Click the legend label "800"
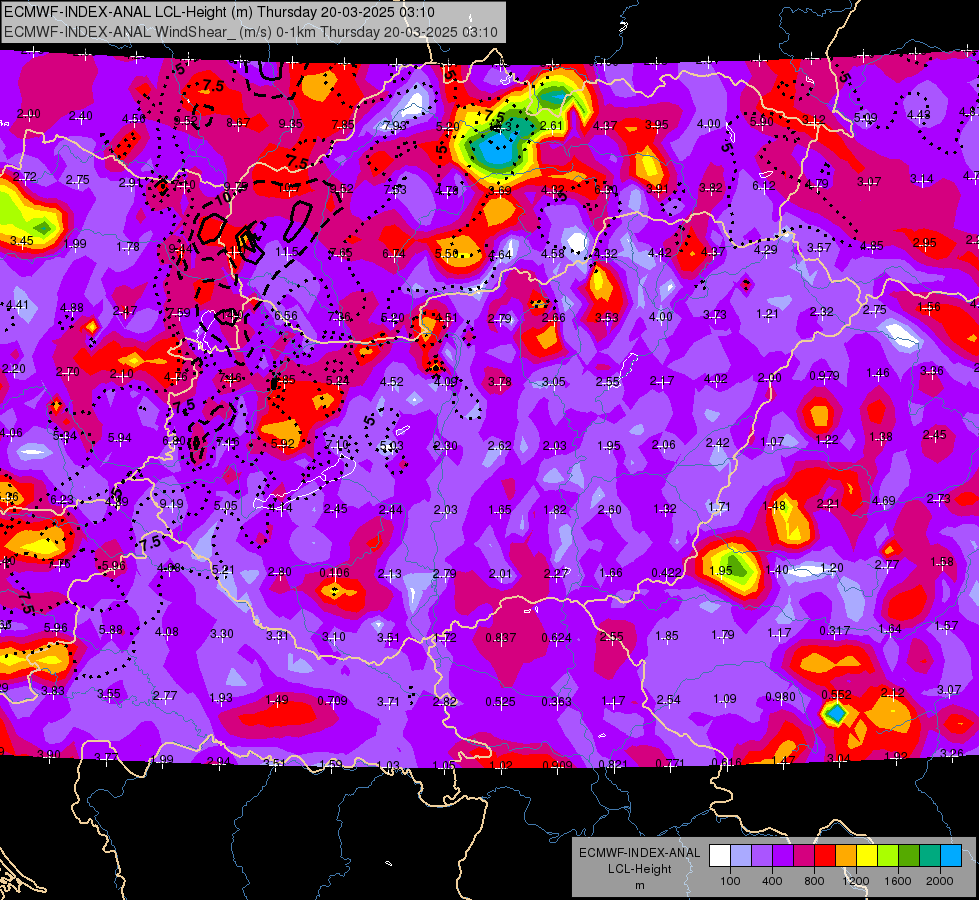This screenshot has width=979, height=900. click(x=814, y=881)
